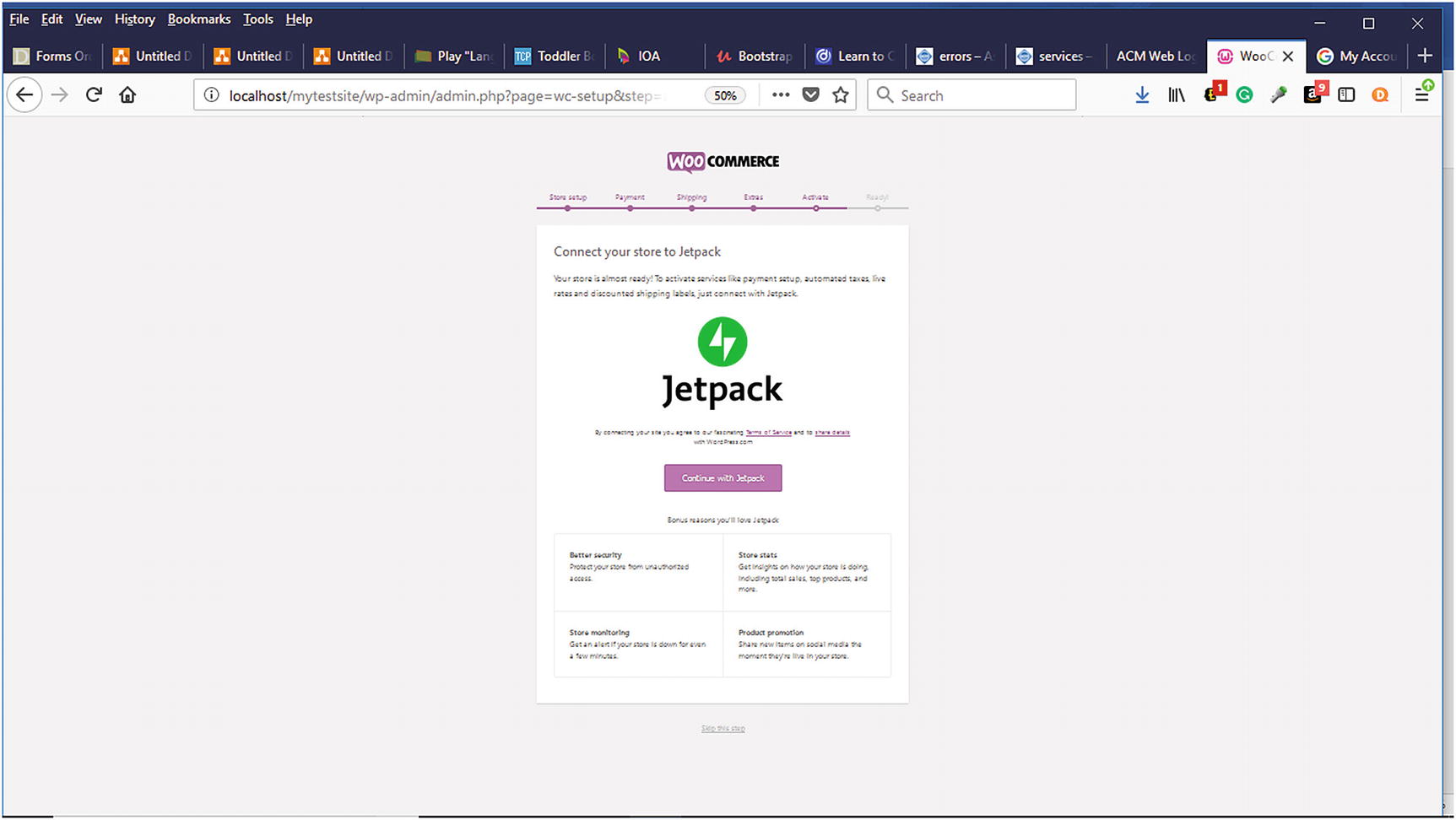Switch to the Bootstrap tab
Image resolution: width=1456 pixels, height=820 pixels.
[x=755, y=56]
